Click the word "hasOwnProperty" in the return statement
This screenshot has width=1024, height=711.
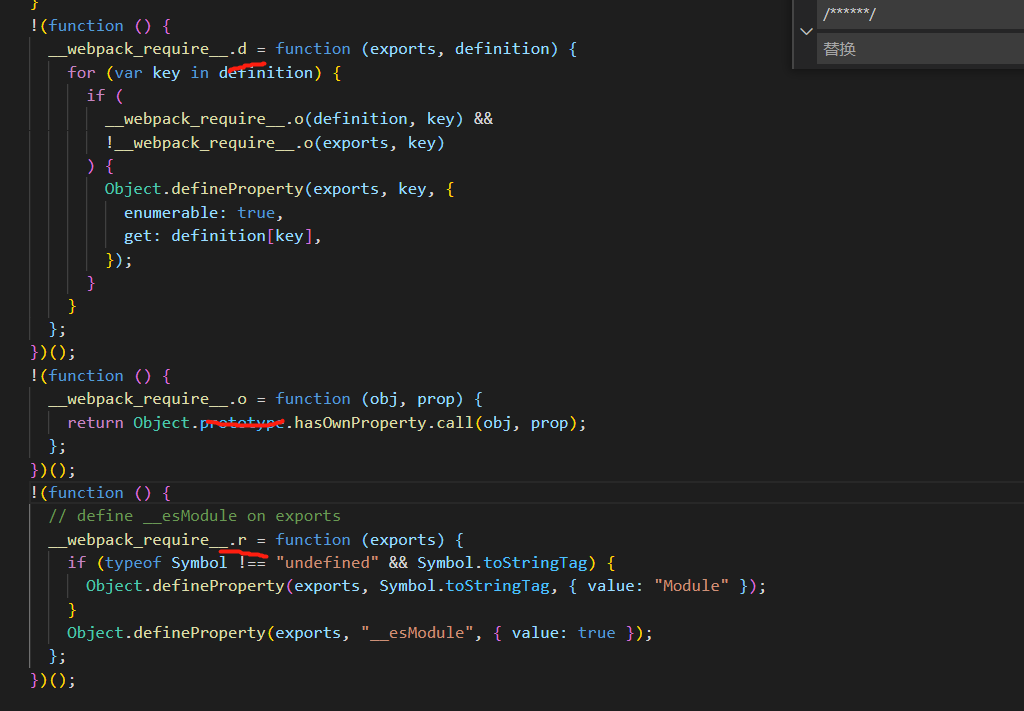tap(360, 423)
